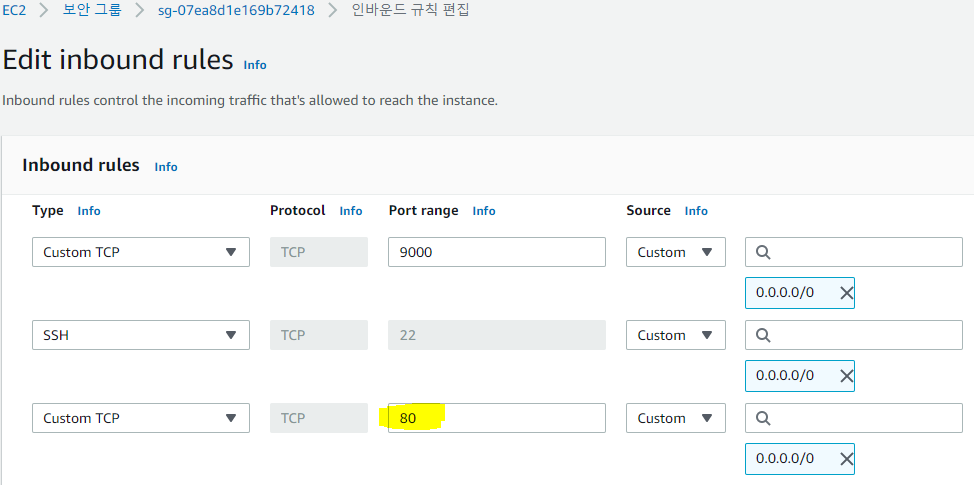Open the Type dropdown for port 80 rule
Image resolution: width=974 pixels, height=485 pixels.
(x=140, y=418)
